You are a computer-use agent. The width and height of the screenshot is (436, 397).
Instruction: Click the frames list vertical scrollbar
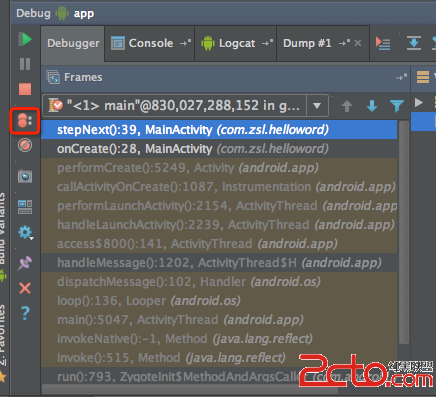coord(404,233)
